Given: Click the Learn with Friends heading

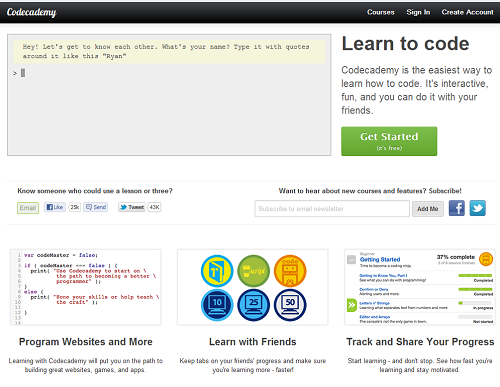Looking at the screenshot, I should (x=253, y=342).
